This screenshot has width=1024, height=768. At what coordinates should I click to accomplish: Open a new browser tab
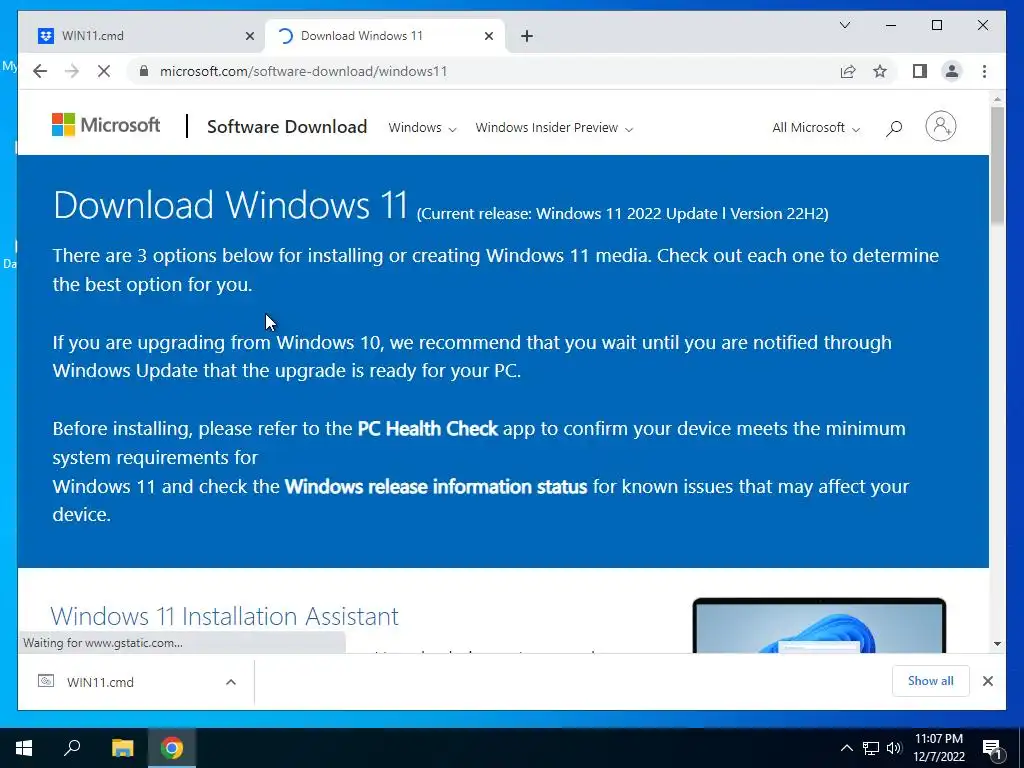coord(527,36)
